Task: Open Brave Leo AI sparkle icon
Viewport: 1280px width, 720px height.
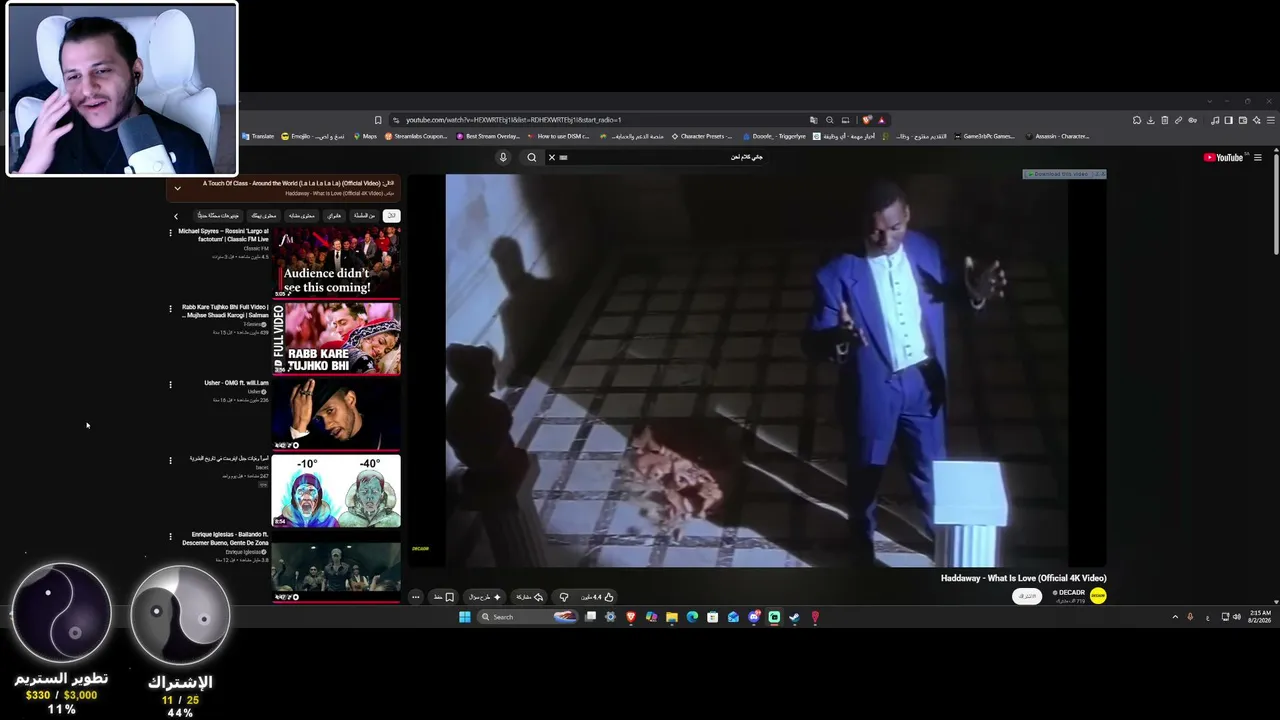Action: click(x=1256, y=120)
